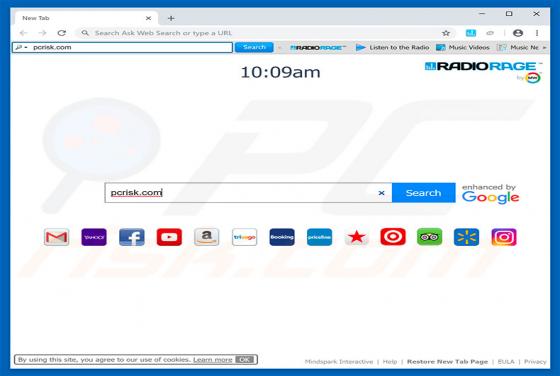The image size is (560, 376).
Task: Open the Gmail shortcut icon
Action: (56, 237)
